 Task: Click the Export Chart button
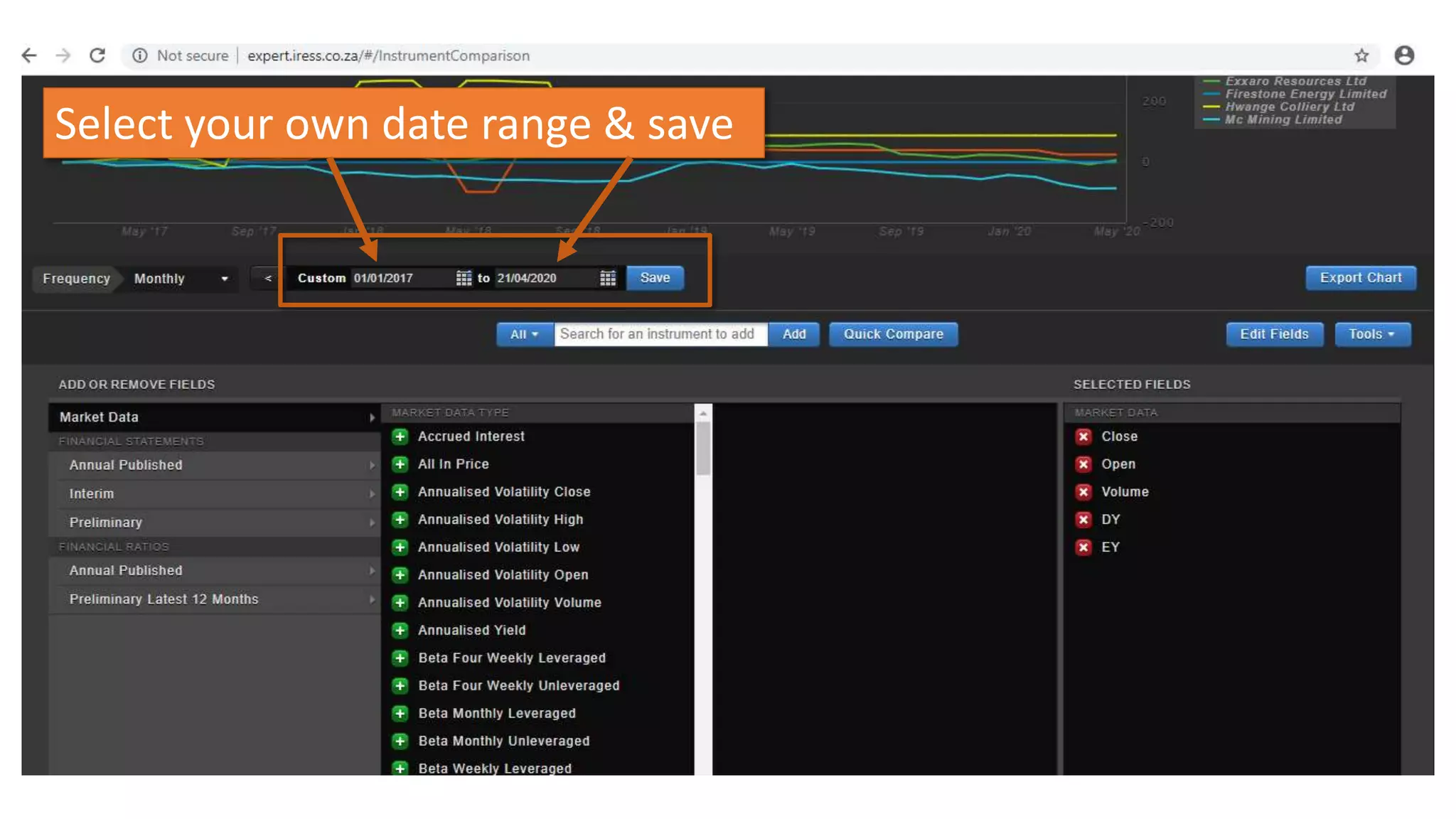1361,278
